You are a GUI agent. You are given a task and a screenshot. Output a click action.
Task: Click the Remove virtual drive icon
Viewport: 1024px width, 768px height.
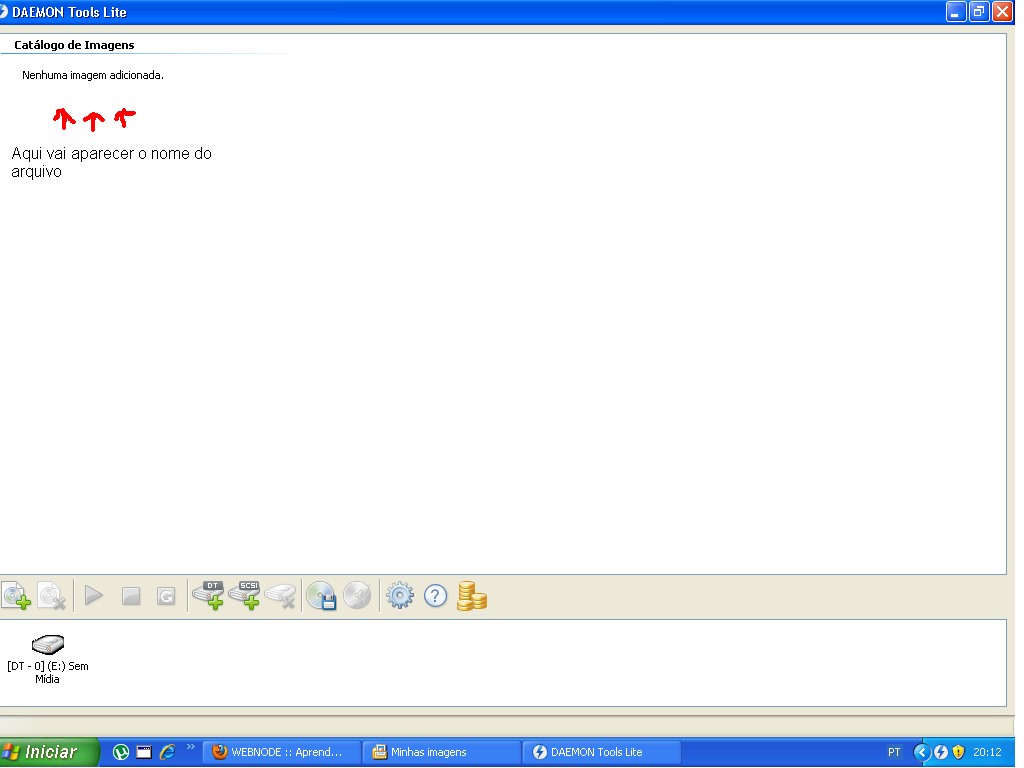click(x=281, y=596)
